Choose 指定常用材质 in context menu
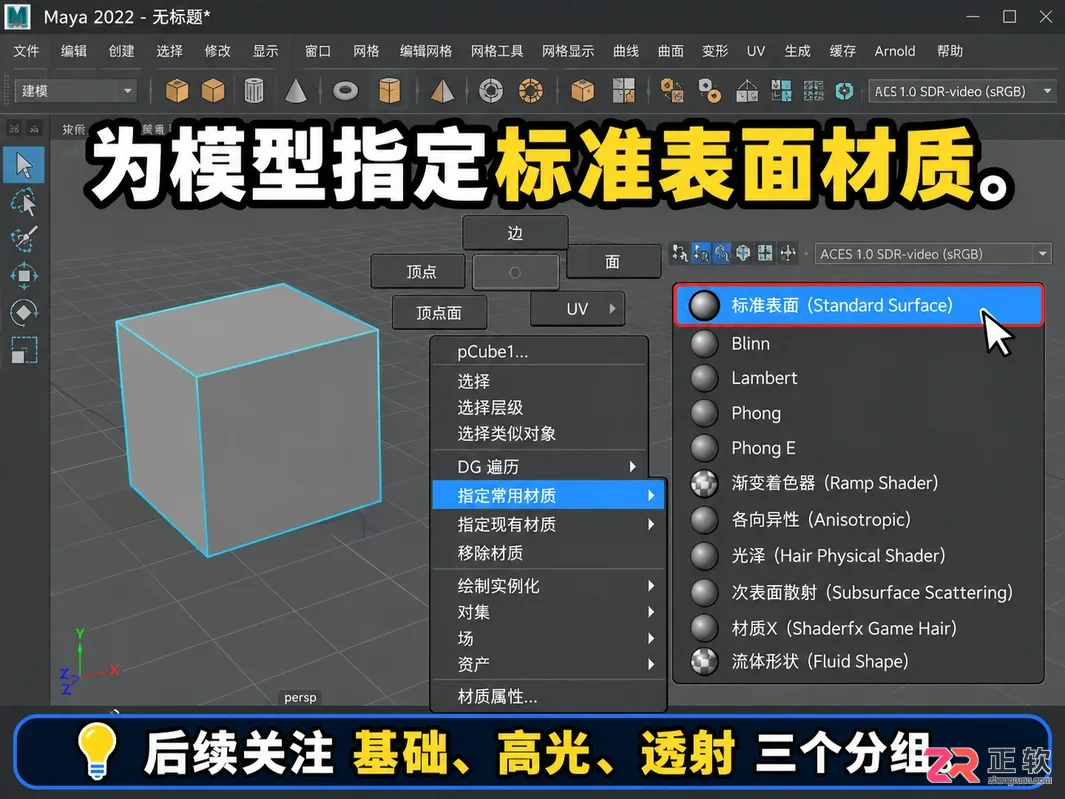The image size is (1065, 799). [x=548, y=495]
